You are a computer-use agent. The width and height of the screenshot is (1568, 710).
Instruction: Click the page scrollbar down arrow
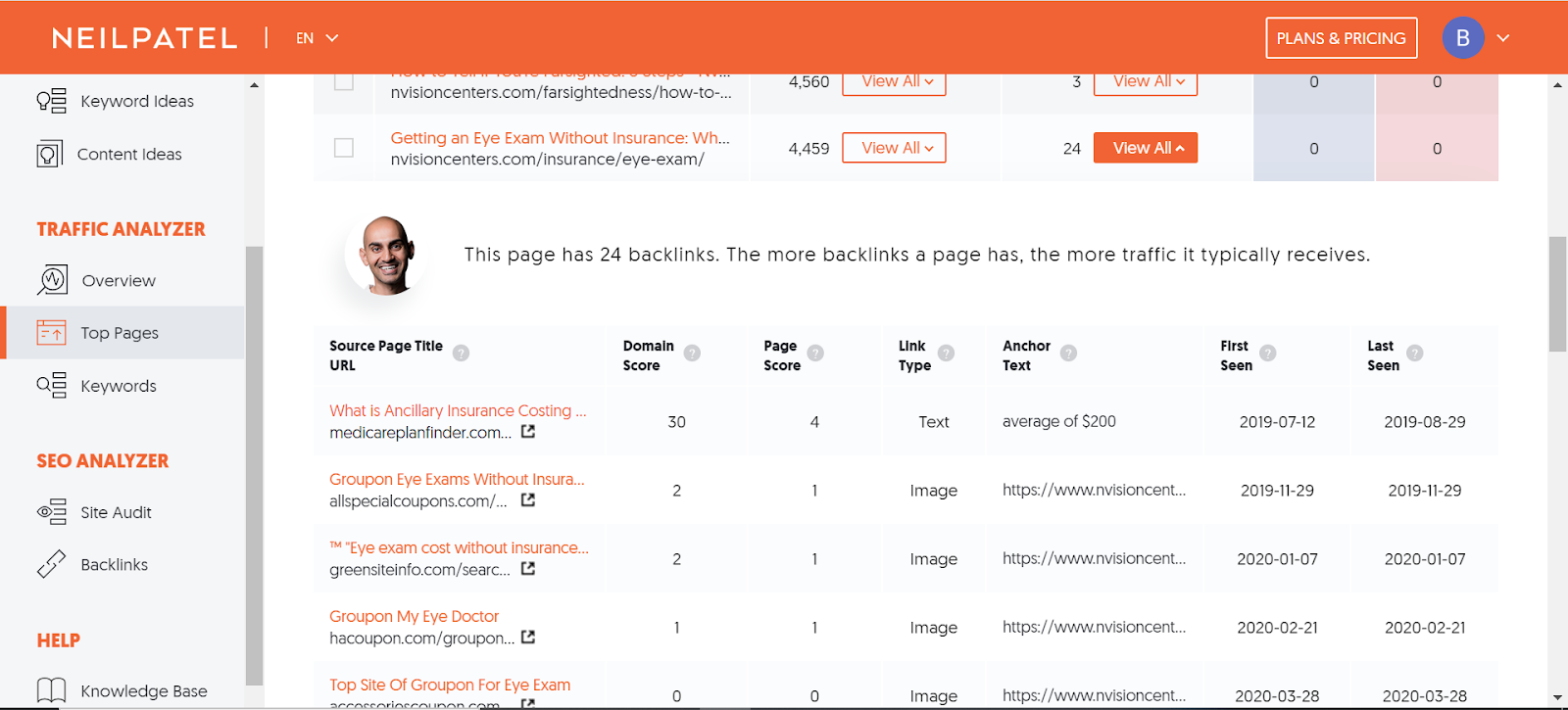point(1557,697)
